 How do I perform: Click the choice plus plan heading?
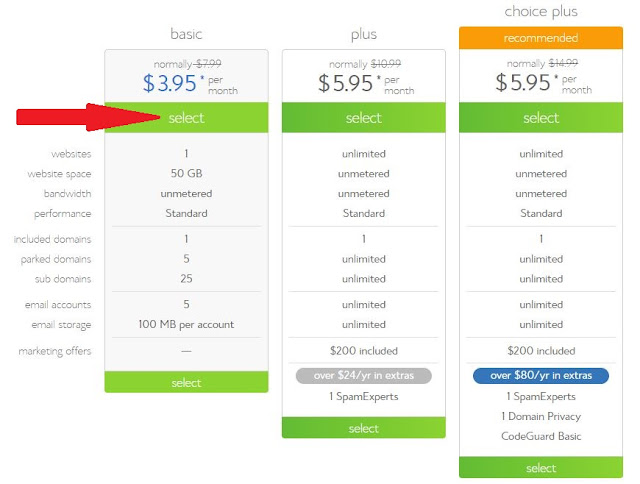541,13
